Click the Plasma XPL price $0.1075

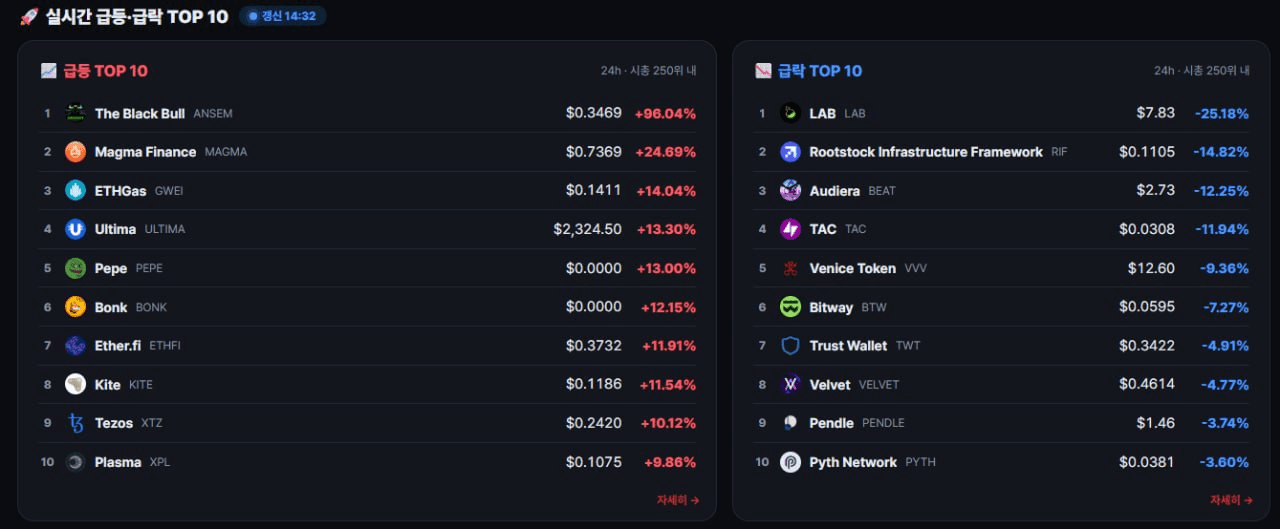point(594,462)
